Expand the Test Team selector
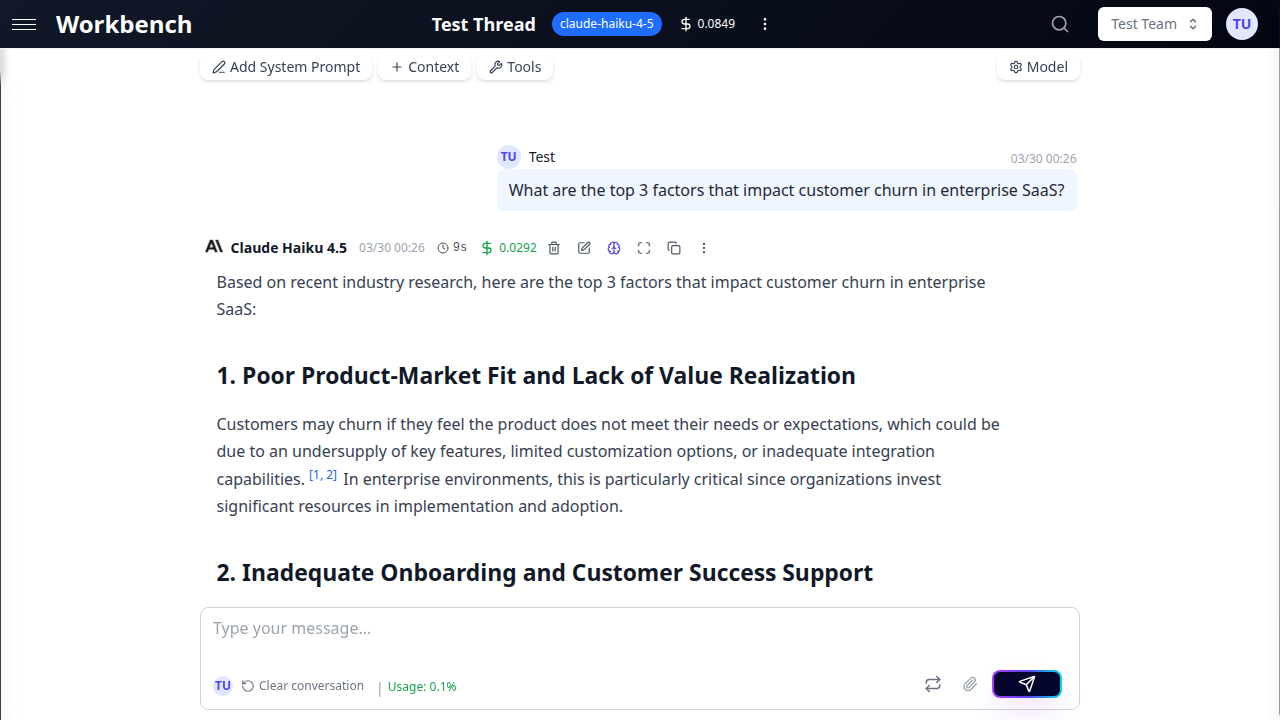1280x720 pixels. tap(1154, 24)
